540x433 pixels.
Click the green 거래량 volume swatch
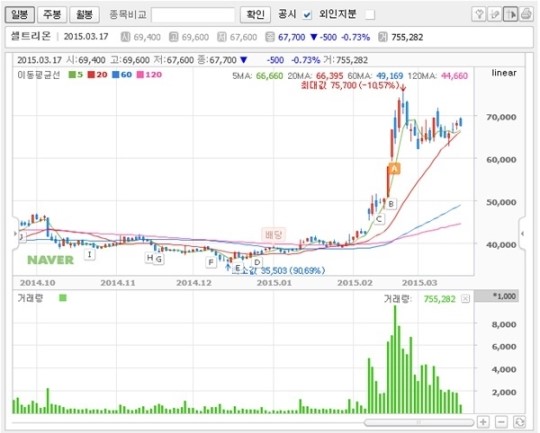(63, 298)
